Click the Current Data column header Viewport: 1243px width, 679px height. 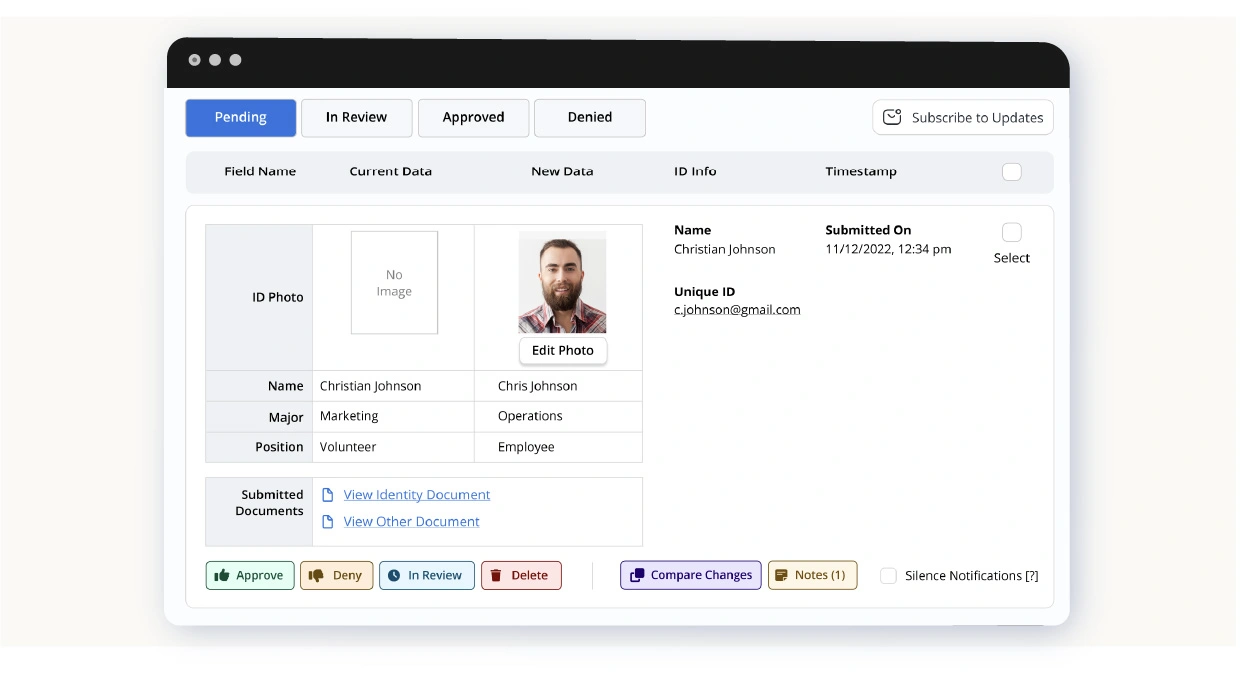click(x=391, y=172)
